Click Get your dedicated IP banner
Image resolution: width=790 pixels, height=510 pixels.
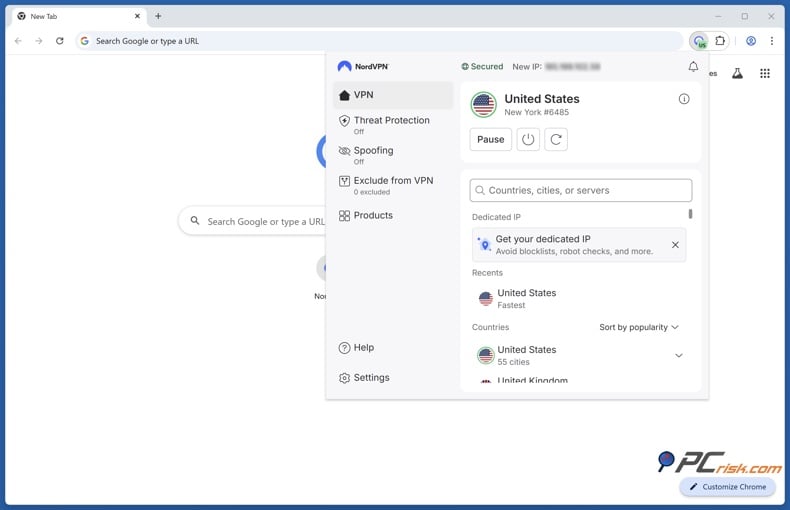tap(579, 244)
